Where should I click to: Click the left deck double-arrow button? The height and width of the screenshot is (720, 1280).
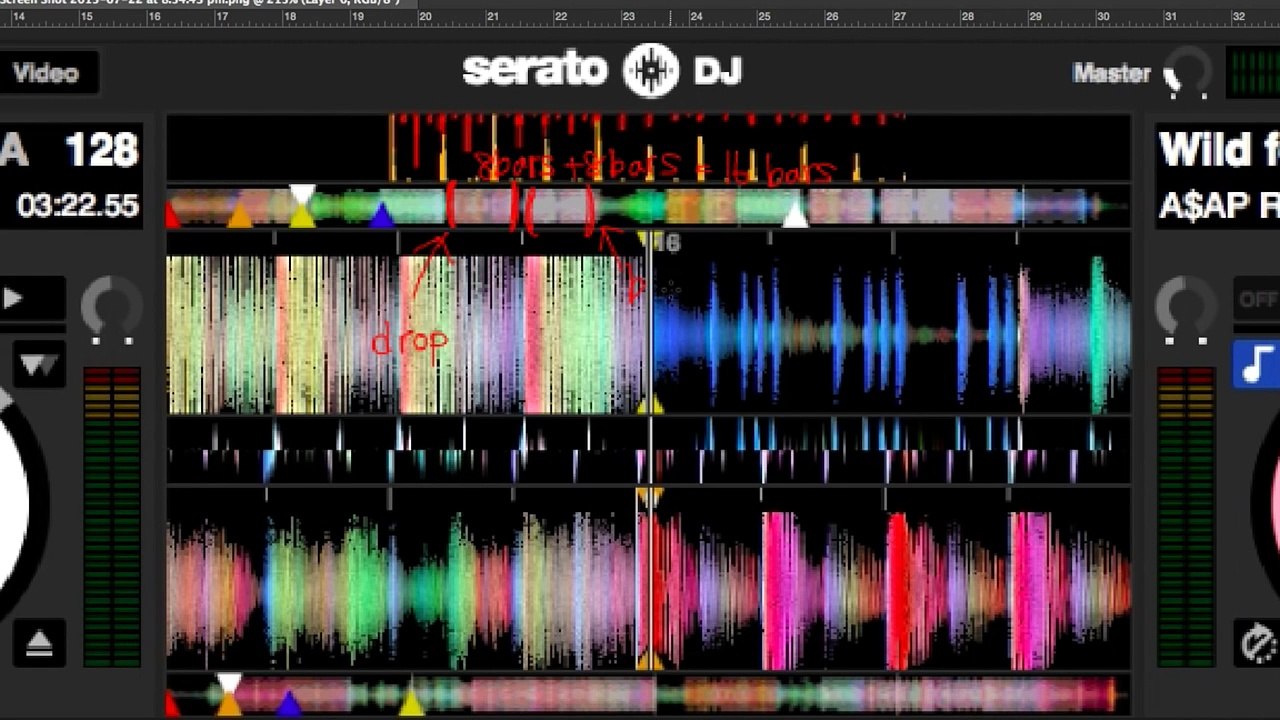(x=37, y=366)
